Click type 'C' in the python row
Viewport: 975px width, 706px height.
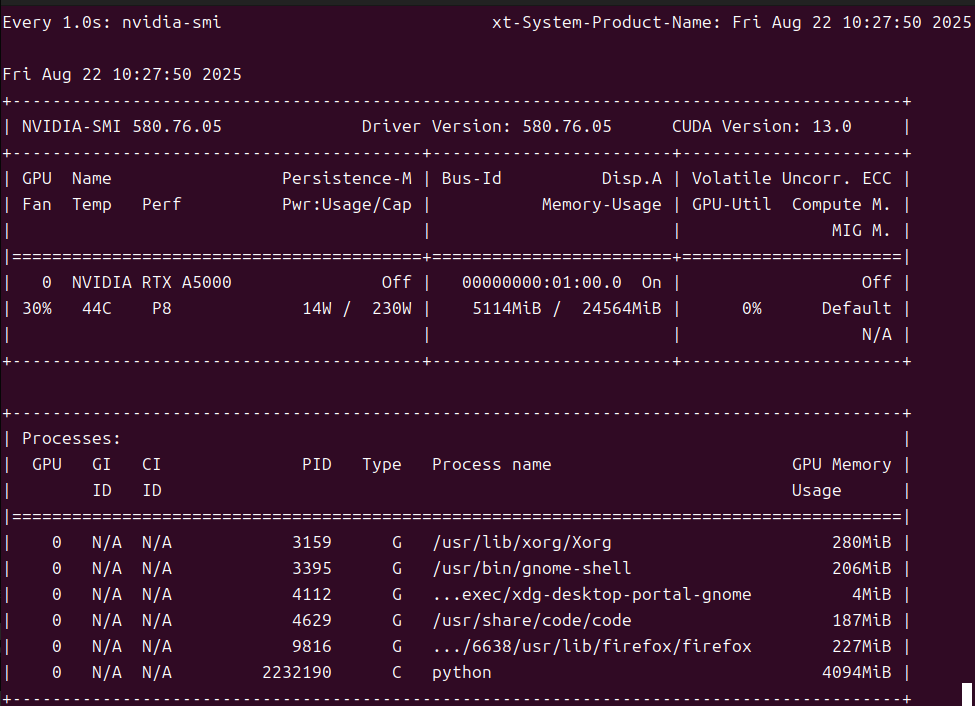(x=397, y=673)
